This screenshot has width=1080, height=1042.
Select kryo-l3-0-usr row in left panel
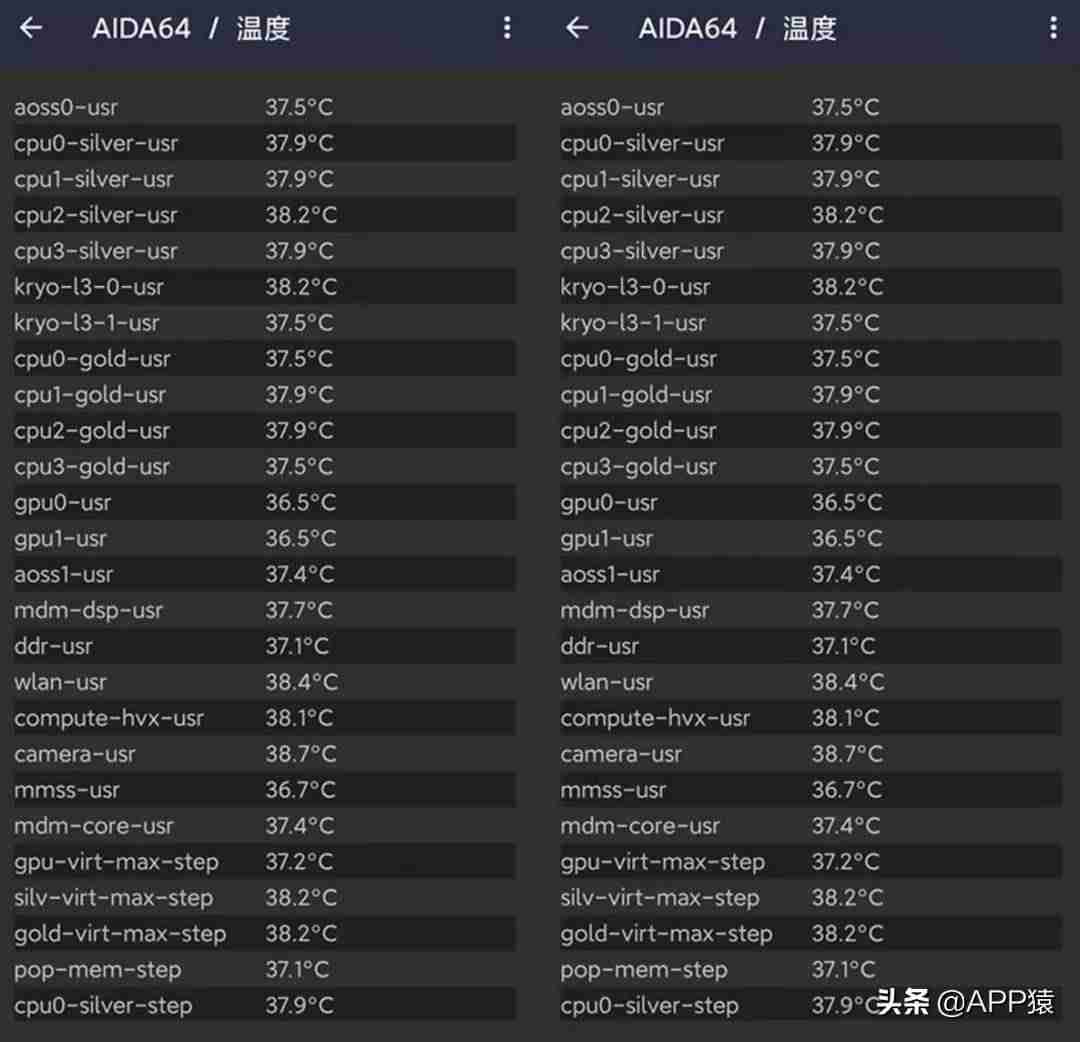[264, 286]
